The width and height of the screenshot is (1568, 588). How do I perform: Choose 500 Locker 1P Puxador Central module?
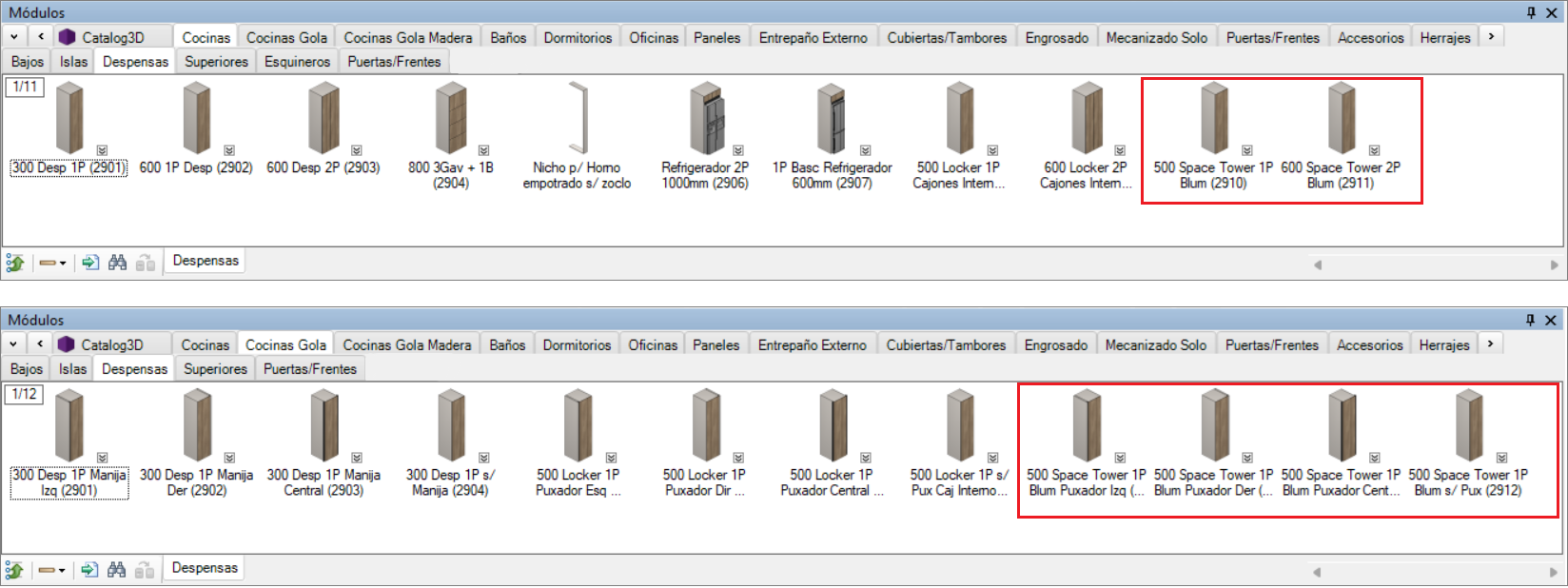click(x=833, y=425)
